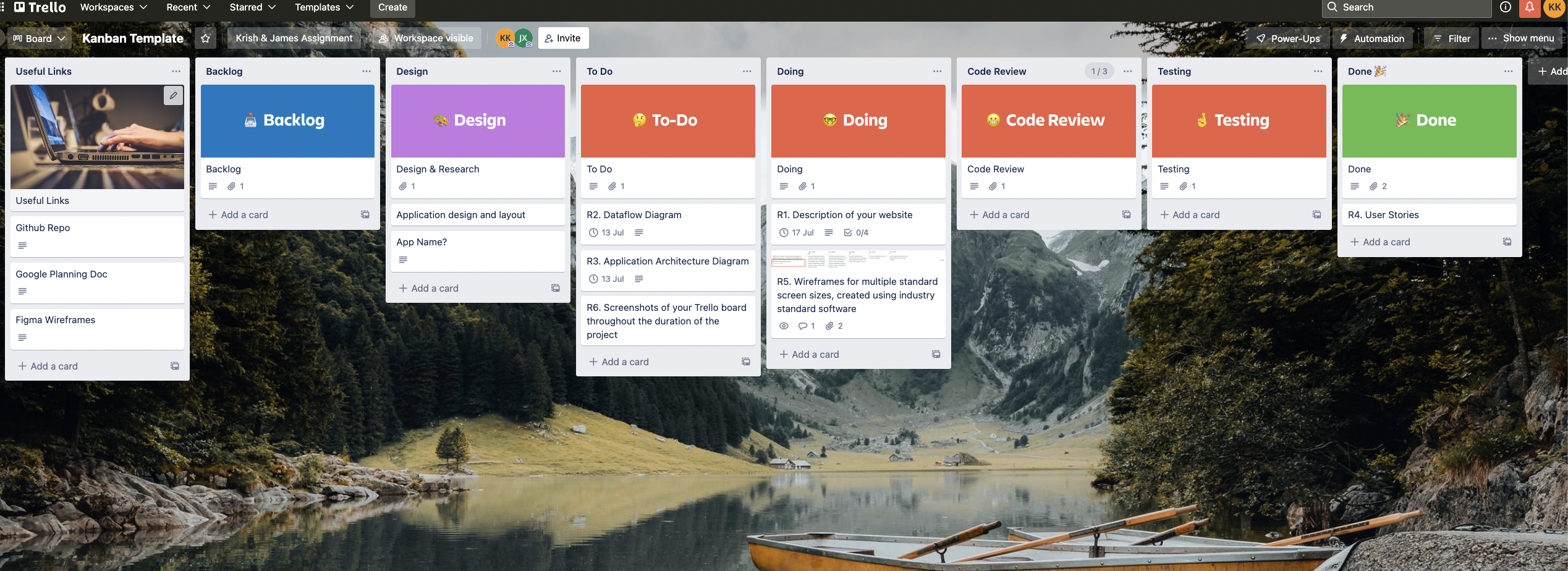Star the Kanban Template board

pyautogui.click(x=205, y=38)
